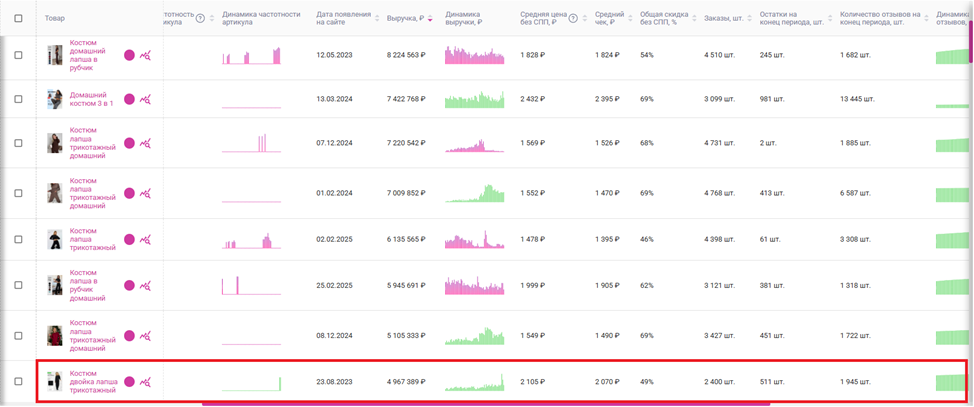Image resolution: width=974 pixels, height=407 pixels.
Task: Sort by the Заказы, шт. column arrows
Action: point(748,19)
